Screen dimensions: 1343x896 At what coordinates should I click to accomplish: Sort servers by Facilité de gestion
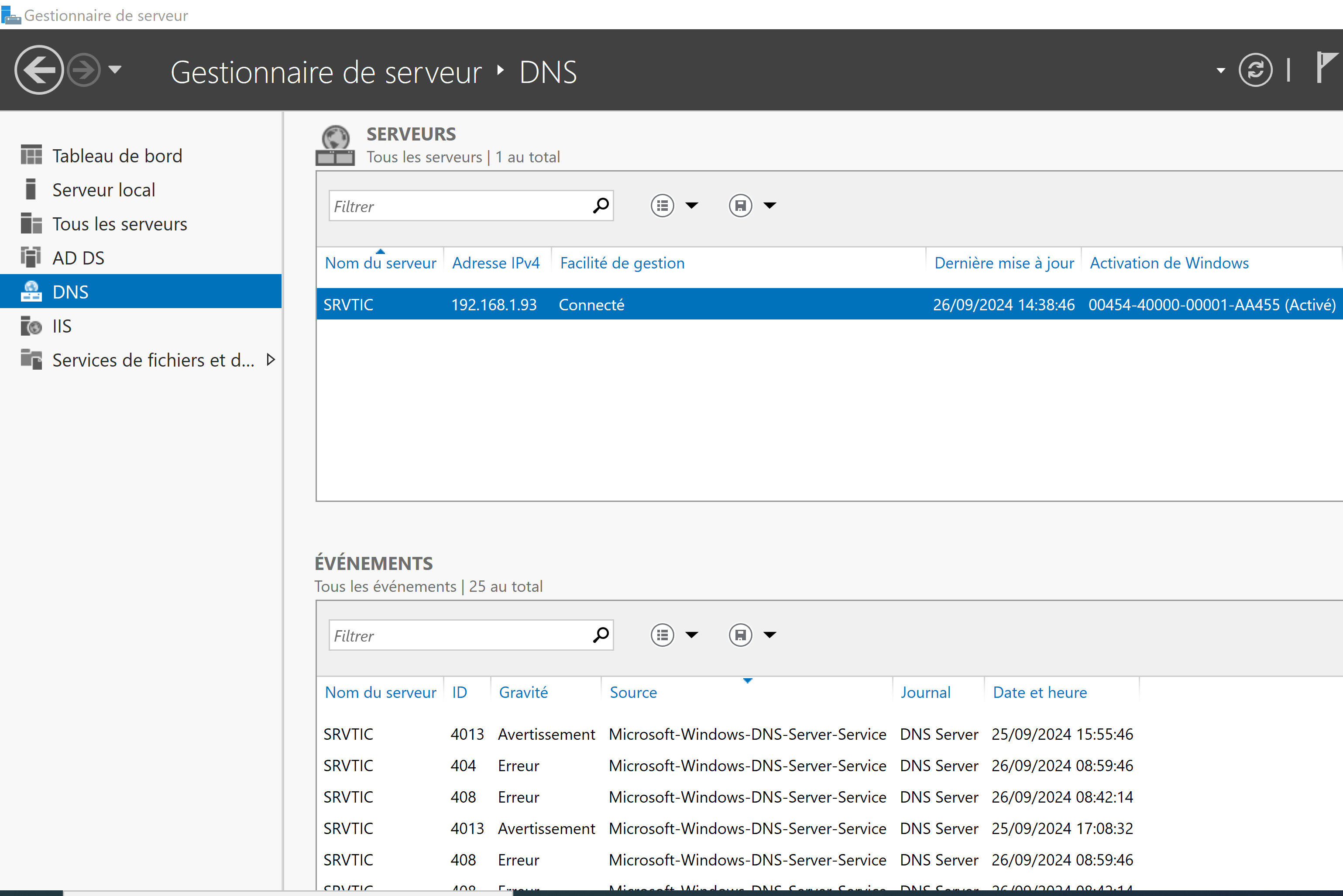(x=622, y=263)
